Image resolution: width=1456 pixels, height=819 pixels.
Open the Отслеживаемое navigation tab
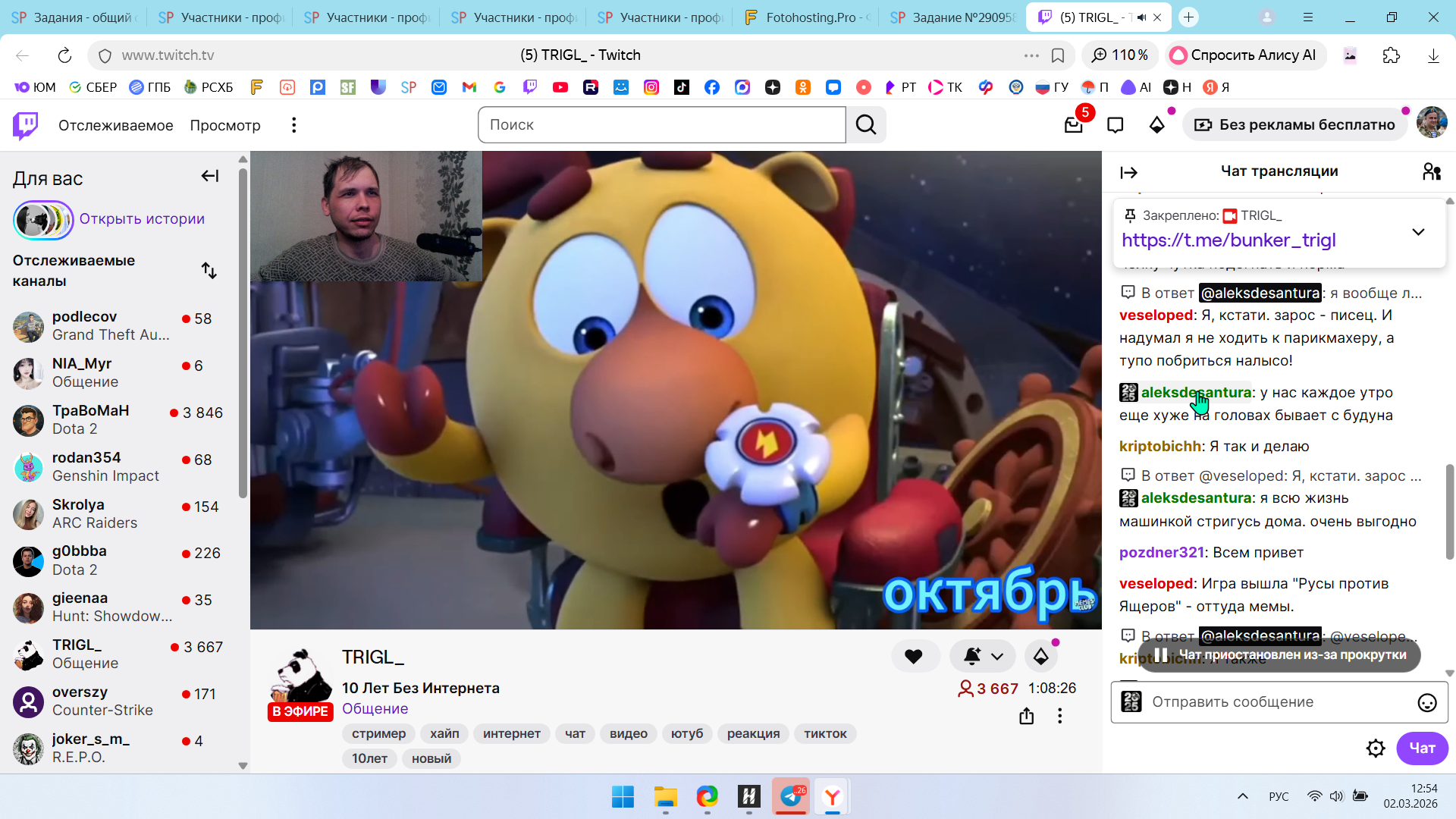point(115,125)
